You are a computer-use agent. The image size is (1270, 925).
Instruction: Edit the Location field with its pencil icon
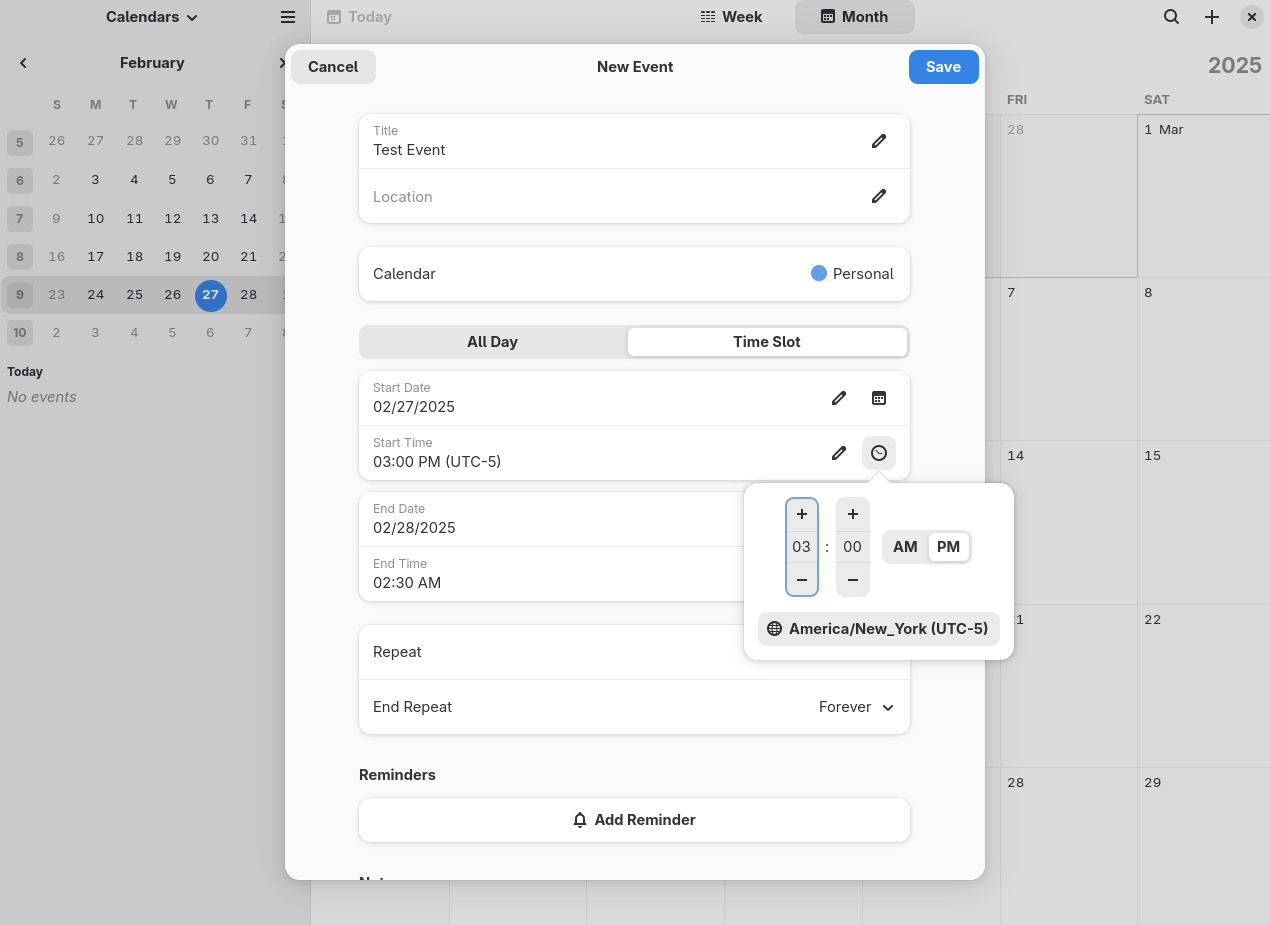(878, 196)
